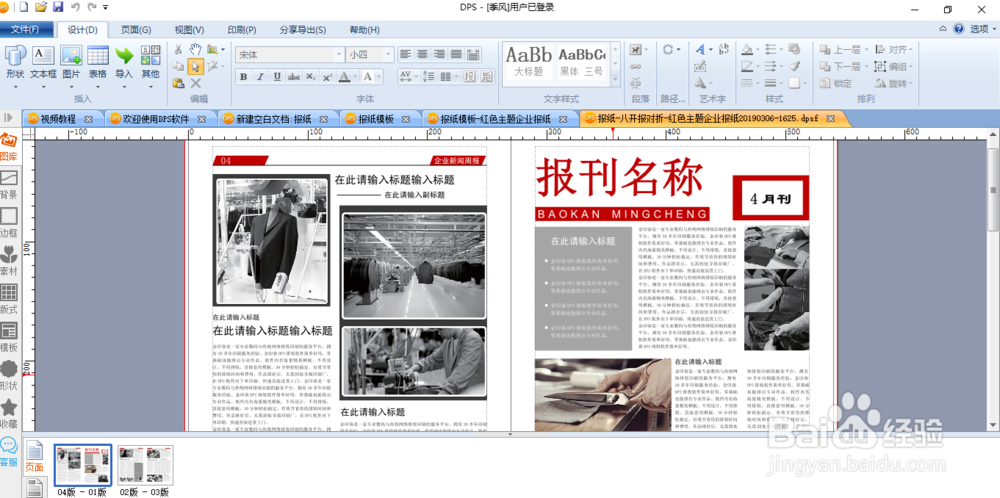Switch to the 分享导出(S) ribbon tab

303,29
